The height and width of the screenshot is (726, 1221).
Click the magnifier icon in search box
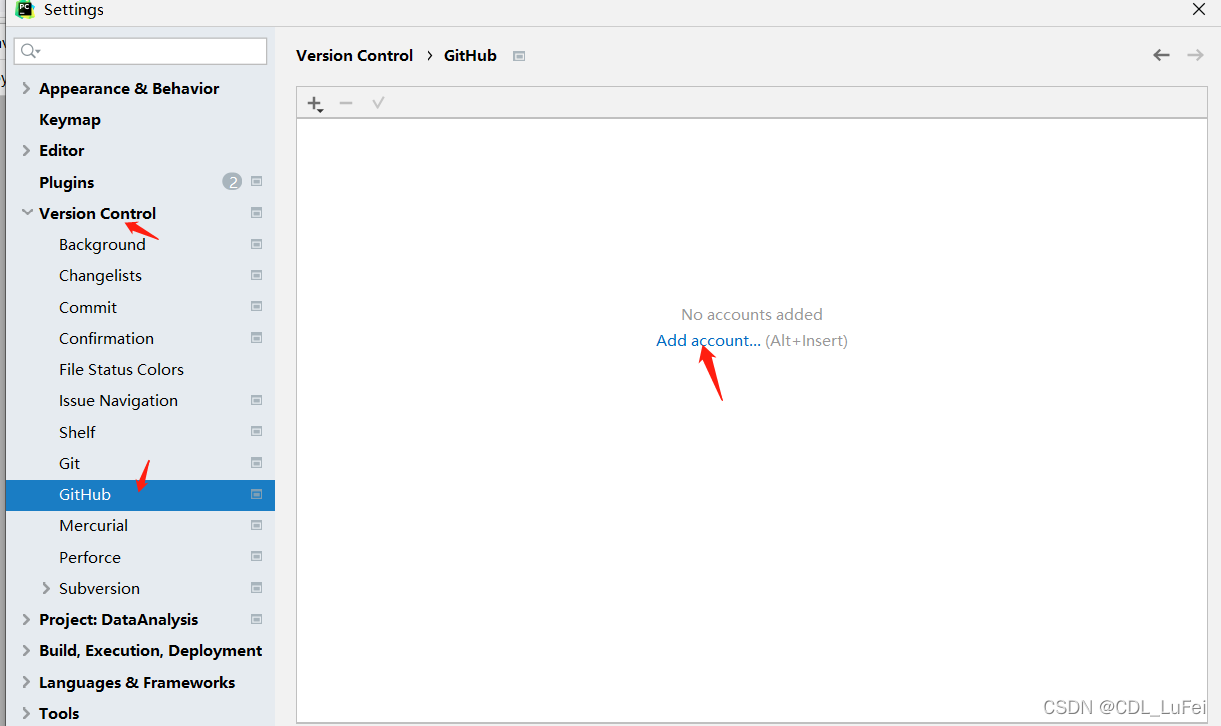click(30, 51)
